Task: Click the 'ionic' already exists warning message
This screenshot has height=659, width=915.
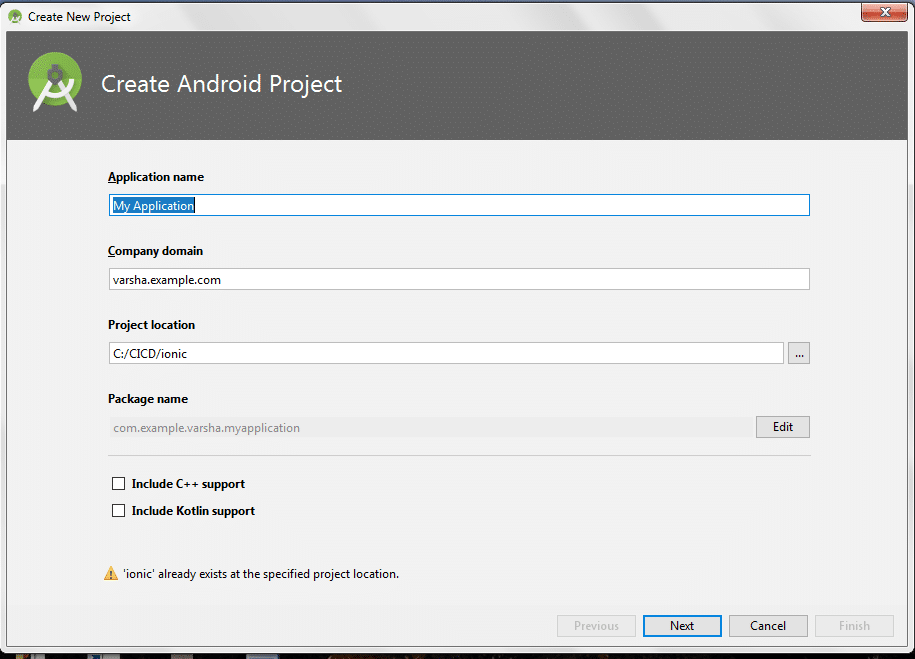Action: [260, 574]
